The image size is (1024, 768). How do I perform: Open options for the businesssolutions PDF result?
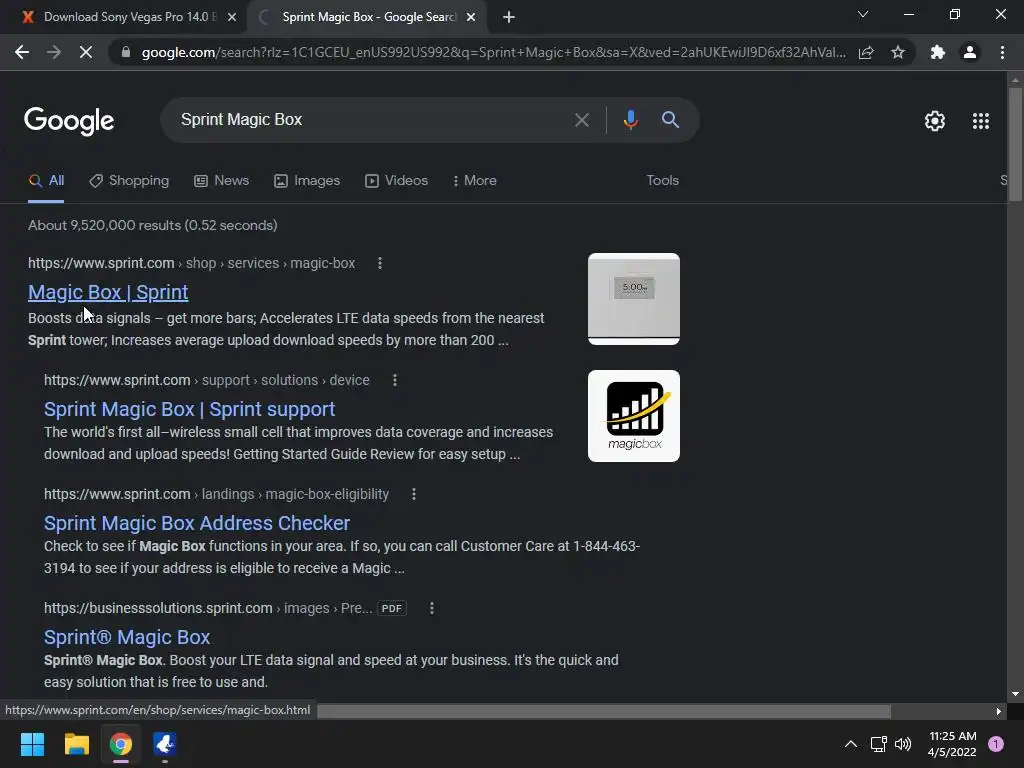click(x=432, y=608)
